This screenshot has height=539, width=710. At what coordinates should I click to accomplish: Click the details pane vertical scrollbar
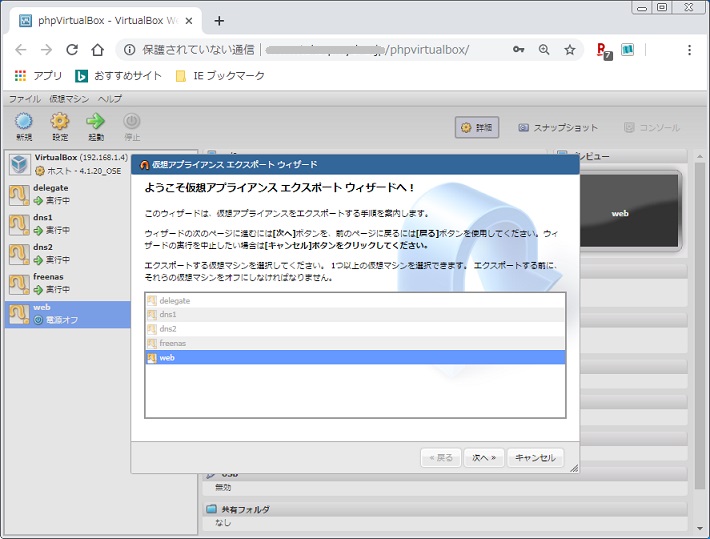(x=699, y=326)
